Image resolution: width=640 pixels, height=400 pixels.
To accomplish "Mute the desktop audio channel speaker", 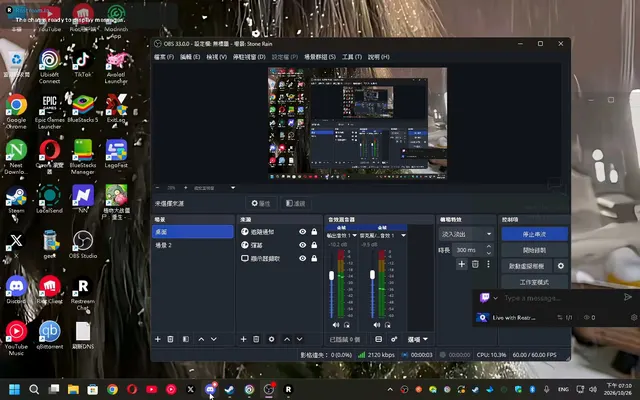I will [x=336, y=325].
